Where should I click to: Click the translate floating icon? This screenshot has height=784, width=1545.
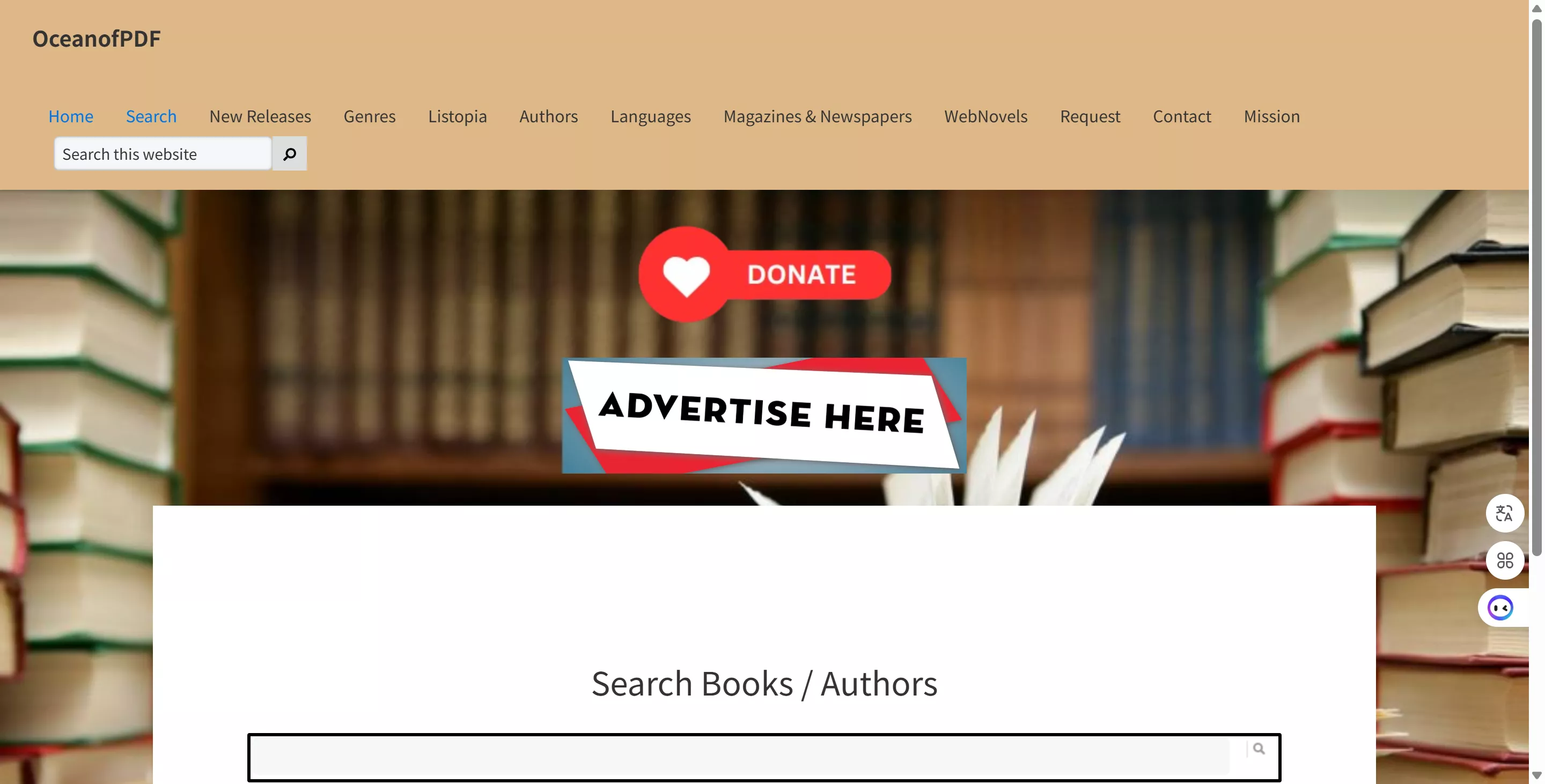click(1504, 513)
